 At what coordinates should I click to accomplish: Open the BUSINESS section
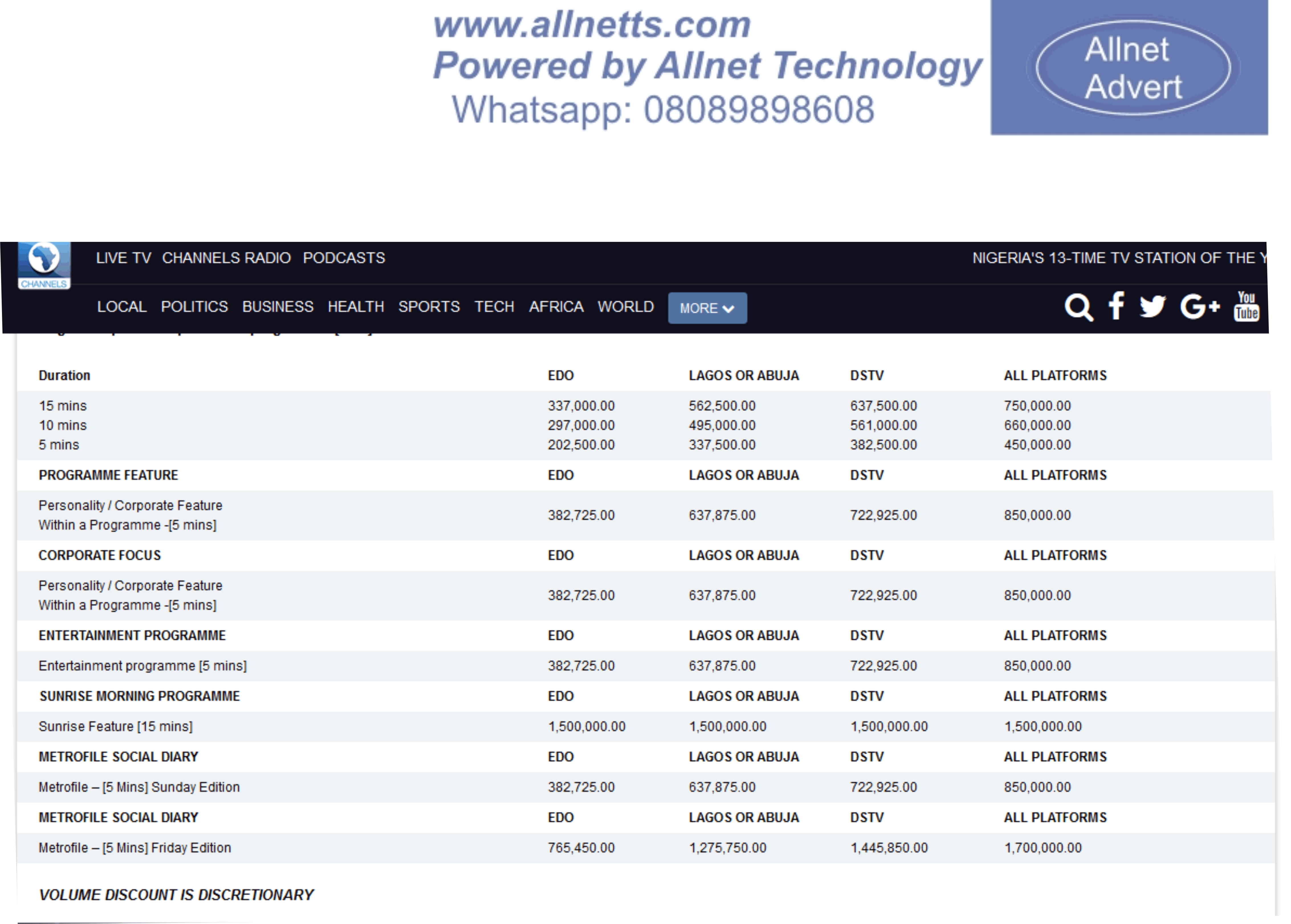tap(278, 307)
